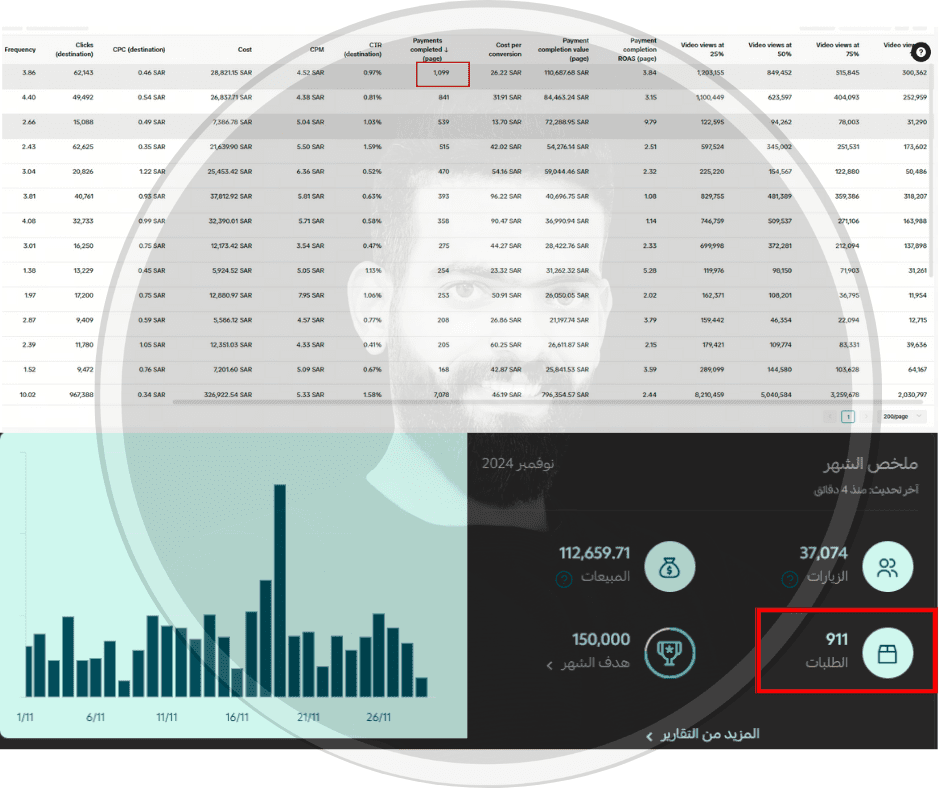
Task: Go to next page arrow in pagination
Action: tap(865, 416)
